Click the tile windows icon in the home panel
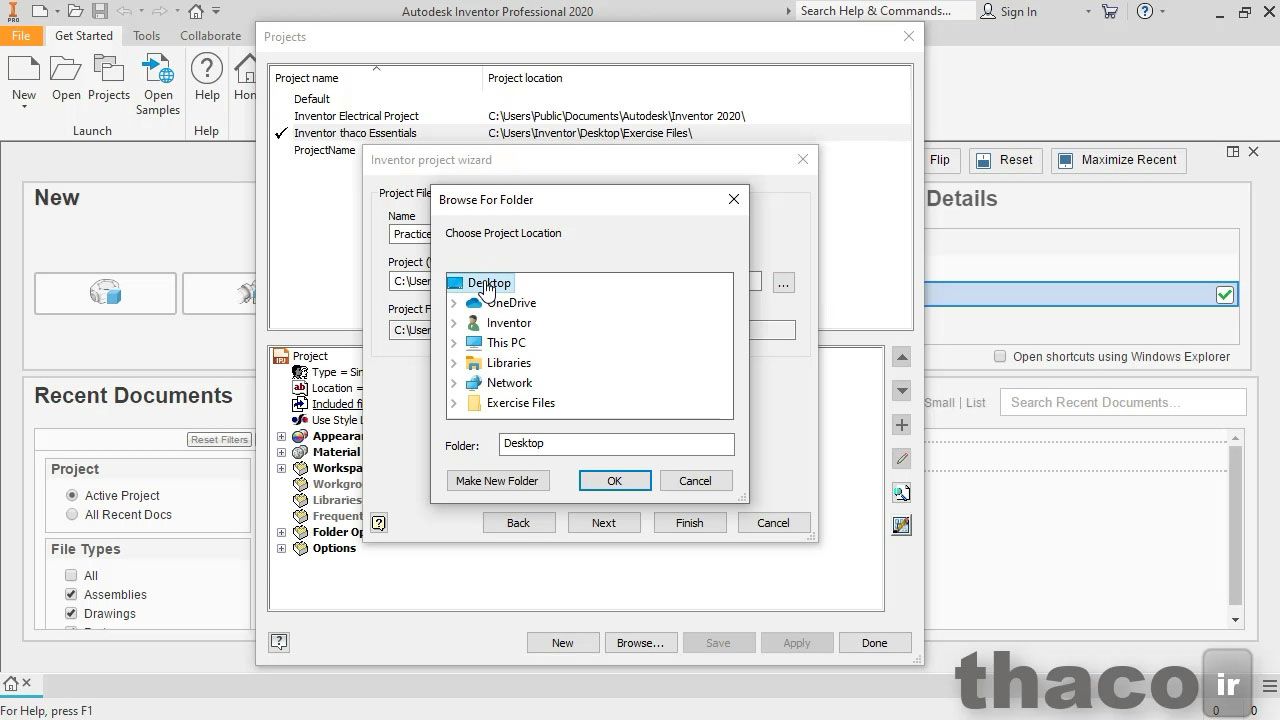This screenshot has height=720, width=1280. 1233,152
